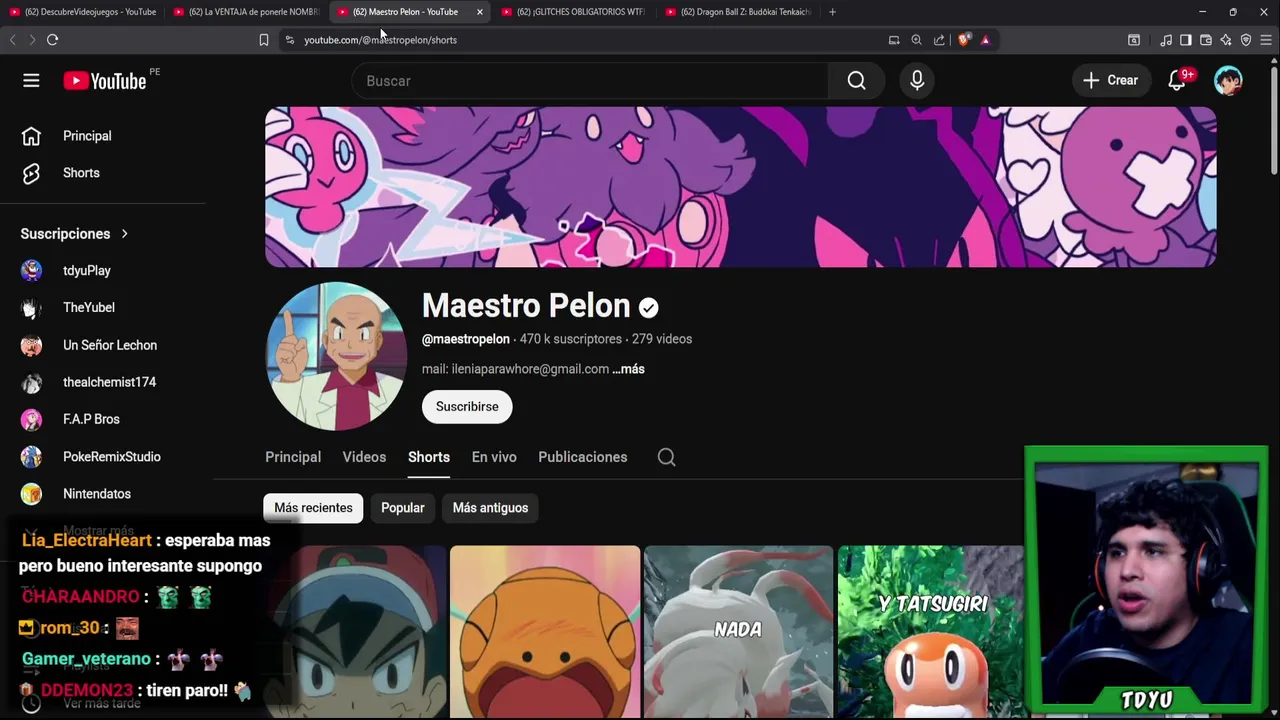Search within the channel using the magnifier
The height and width of the screenshot is (720, 1280).
pyautogui.click(x=666, y=457)
